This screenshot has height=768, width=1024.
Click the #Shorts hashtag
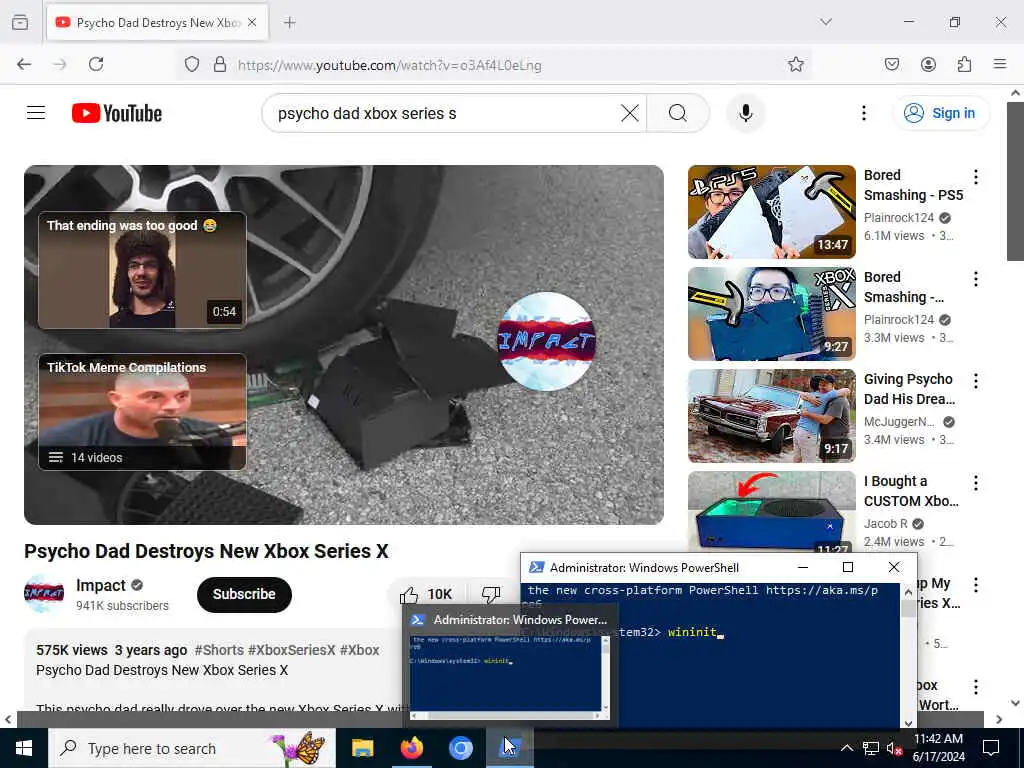click(219, 650)
